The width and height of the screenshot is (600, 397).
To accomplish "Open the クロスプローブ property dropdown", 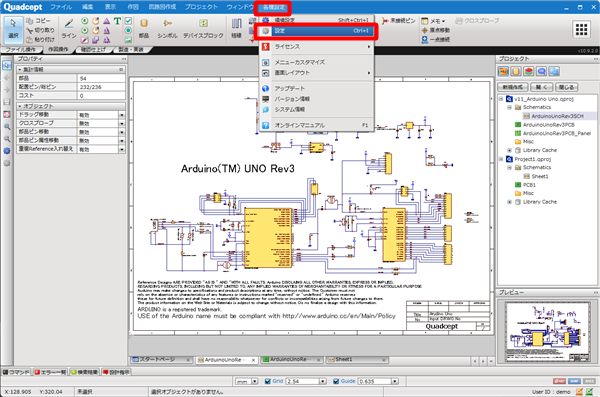I will click(122, 123).
